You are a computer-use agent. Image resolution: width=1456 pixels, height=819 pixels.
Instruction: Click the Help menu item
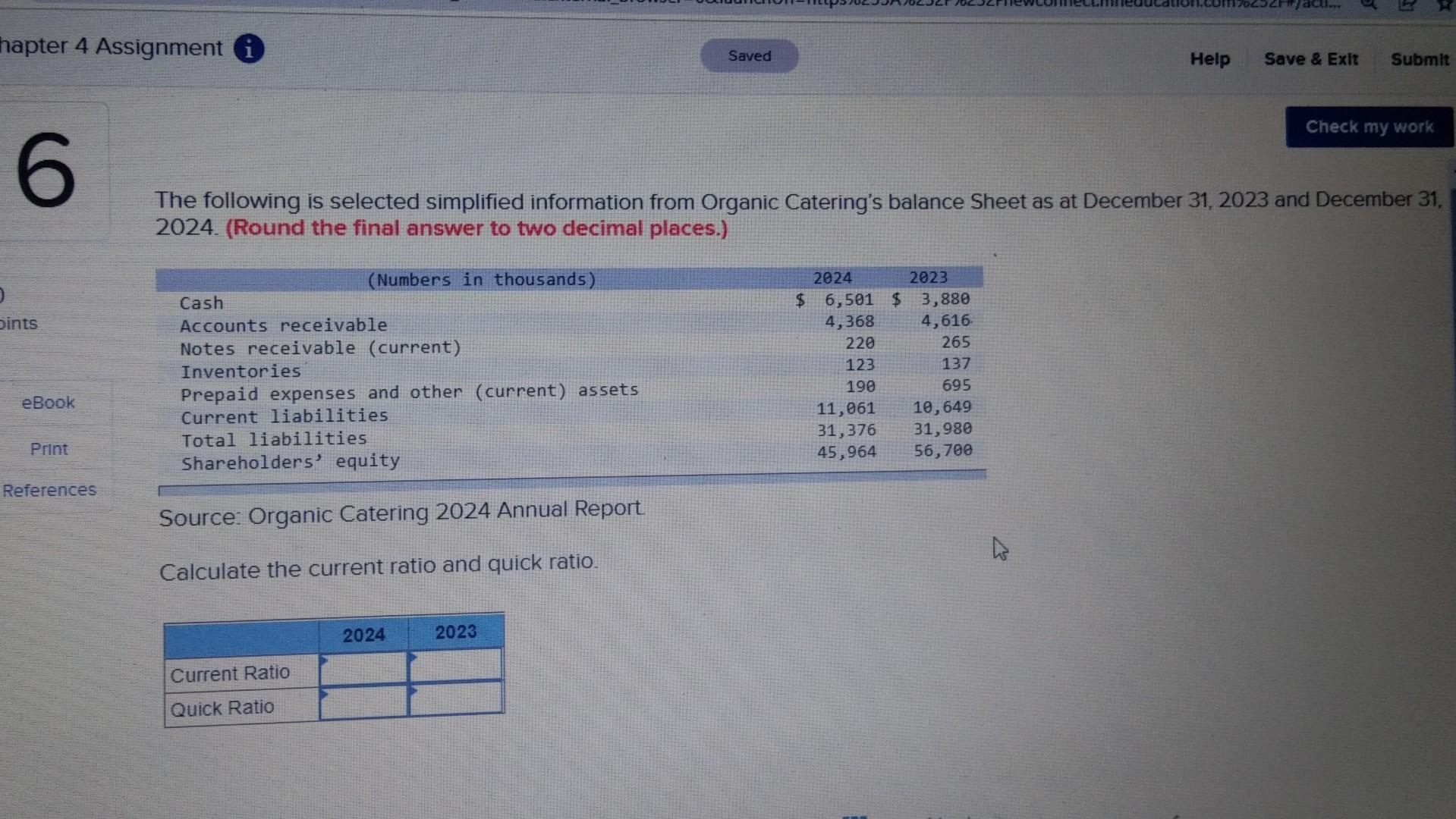(x=1209, y=59)
